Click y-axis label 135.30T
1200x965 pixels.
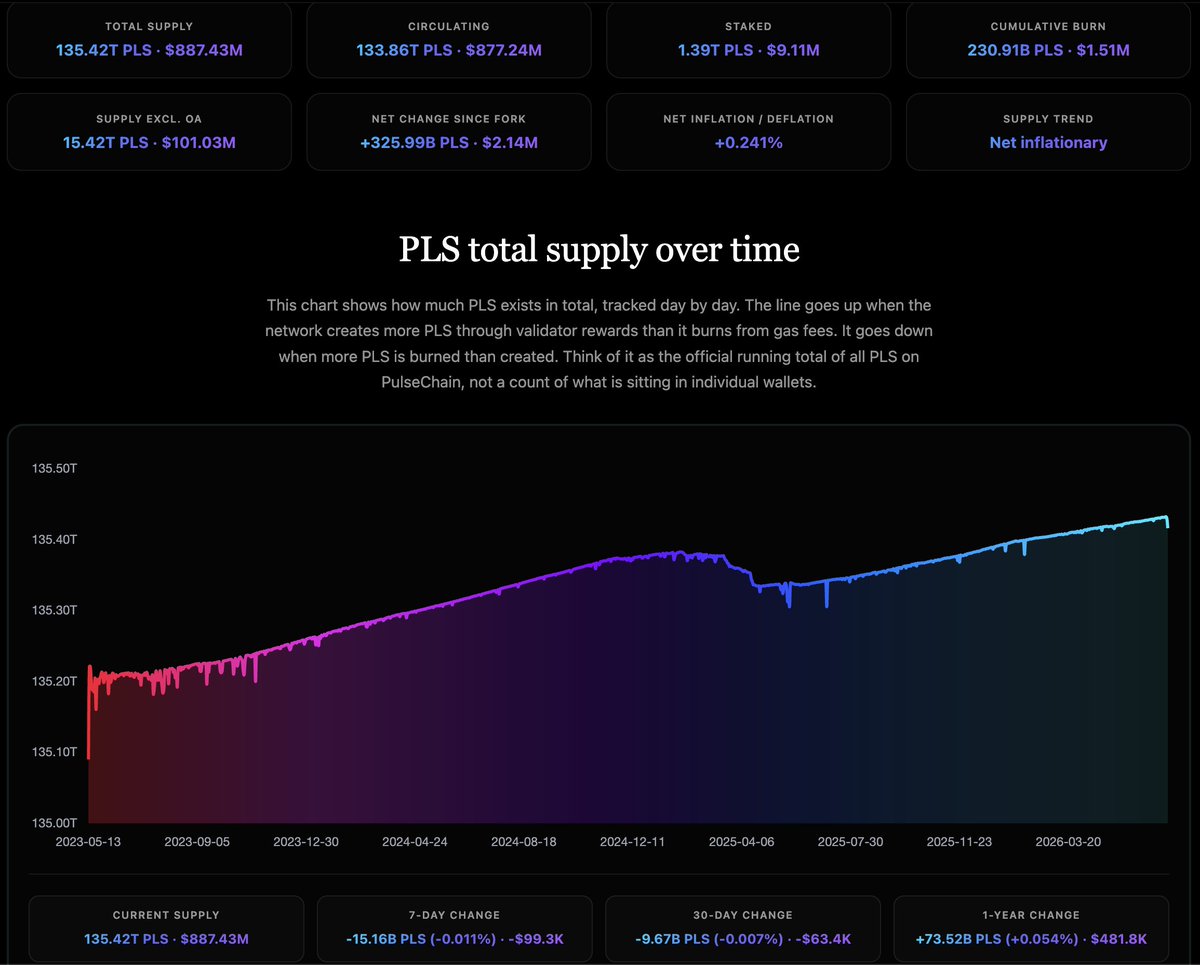(55, 610)
